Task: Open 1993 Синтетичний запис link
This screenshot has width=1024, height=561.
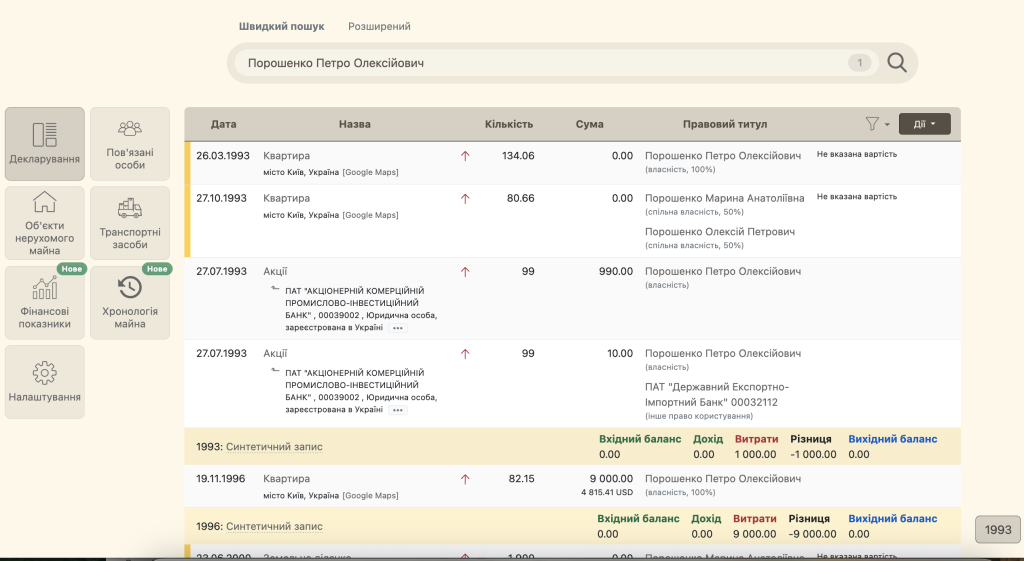Action: point(274,447)
